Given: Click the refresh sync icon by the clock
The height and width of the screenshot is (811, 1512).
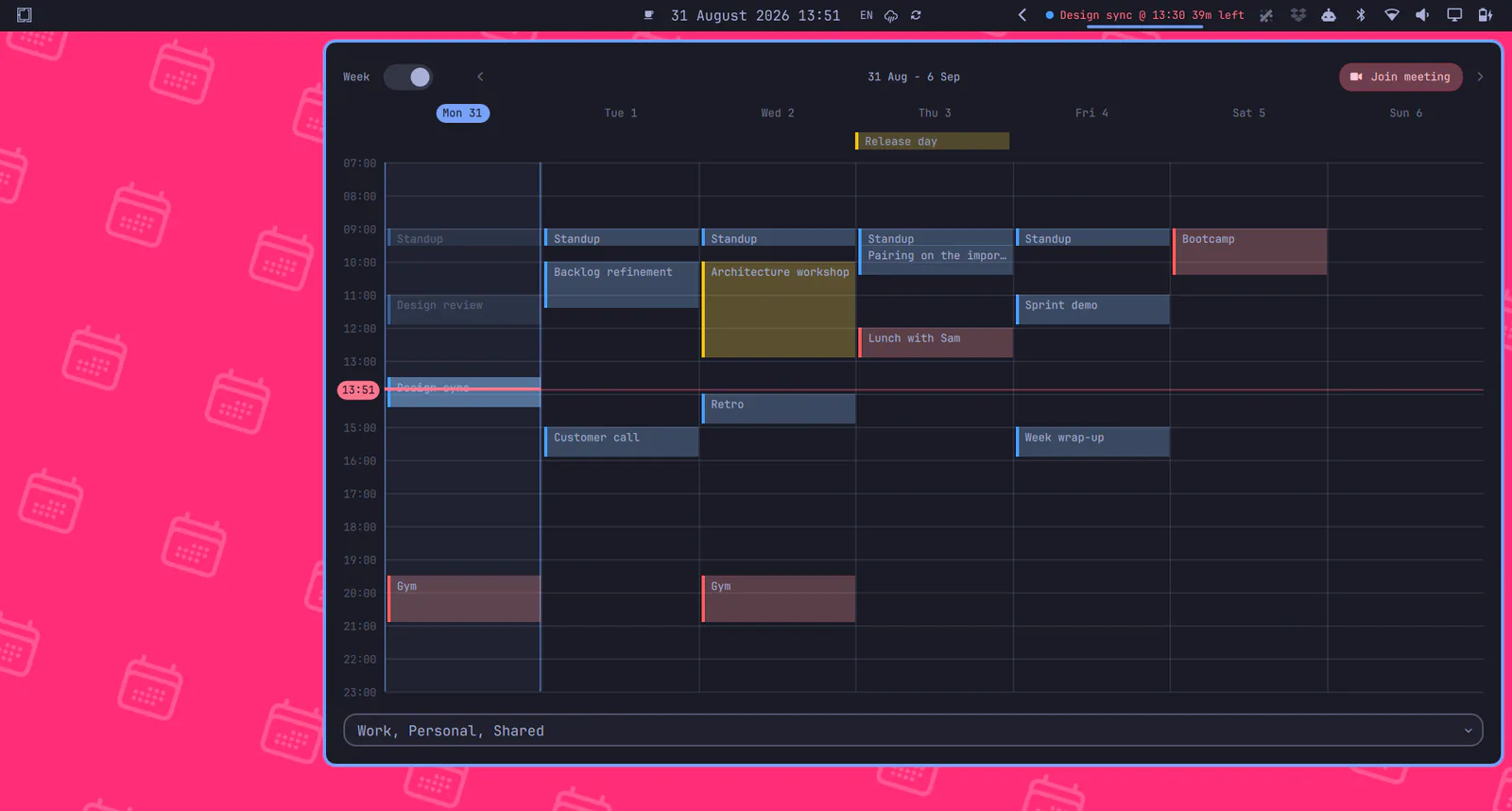Looking at the screenshot, I should [x=916, y=15].
